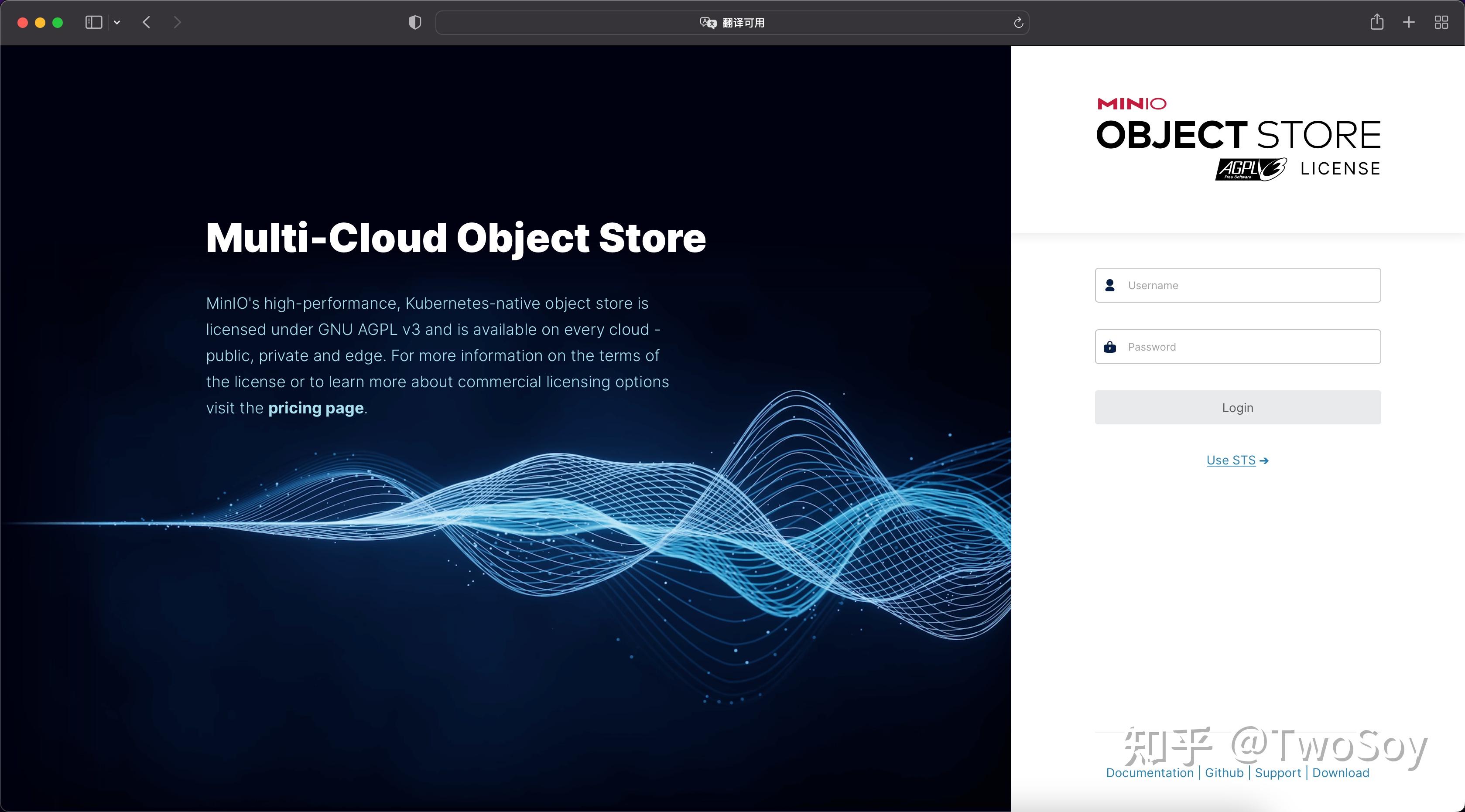Go back with the back arrow
Screen dimensions: 1465x812
[147, 23]
